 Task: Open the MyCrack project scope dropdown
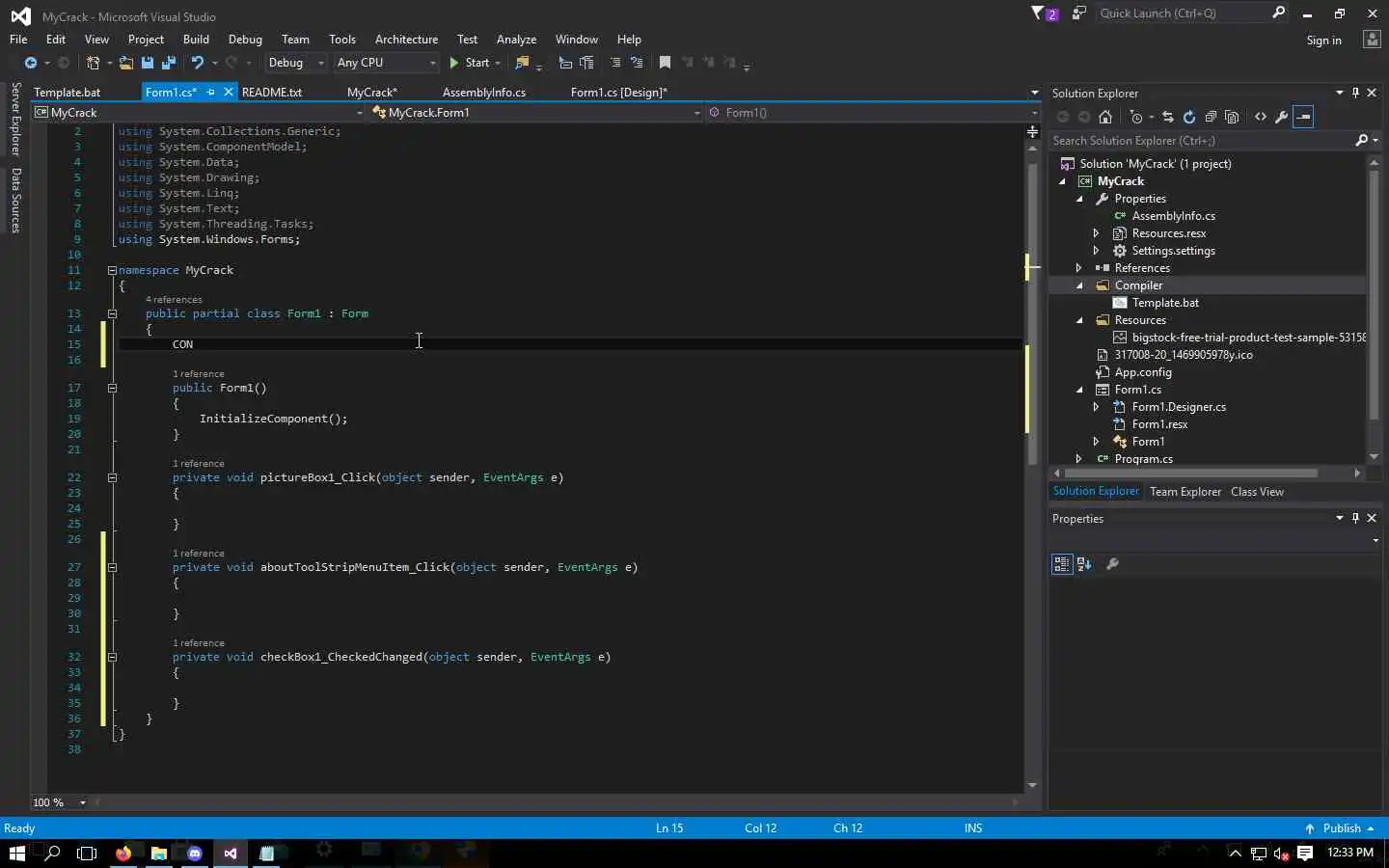(199, 113)
